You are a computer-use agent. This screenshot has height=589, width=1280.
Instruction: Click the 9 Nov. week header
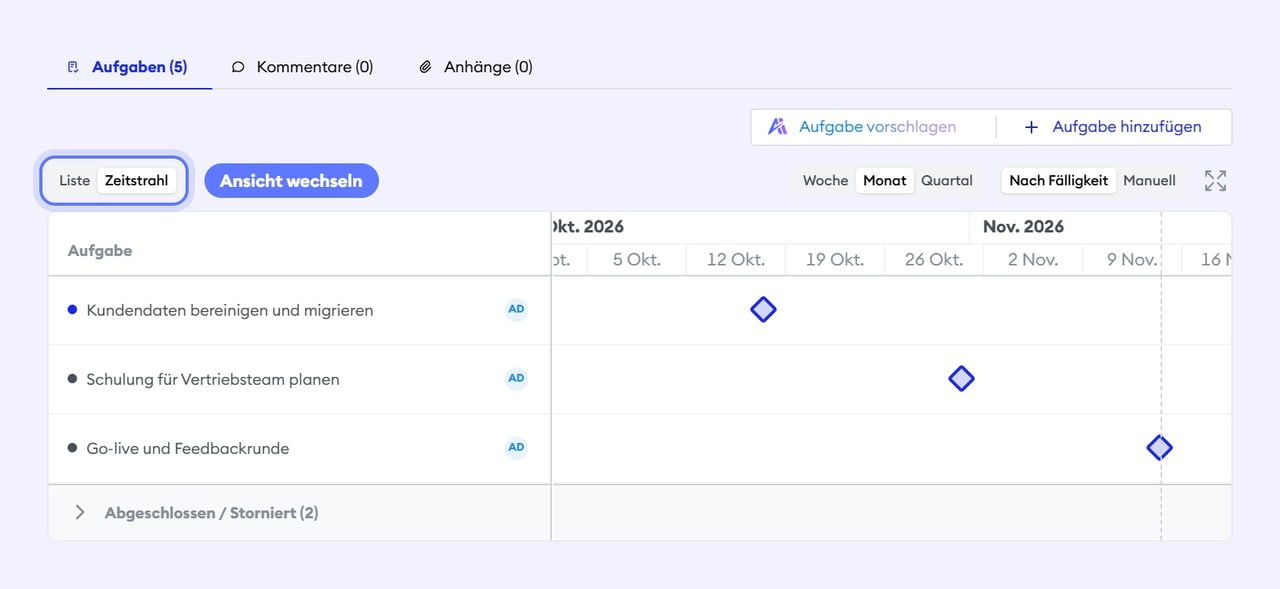point(1132,259)
